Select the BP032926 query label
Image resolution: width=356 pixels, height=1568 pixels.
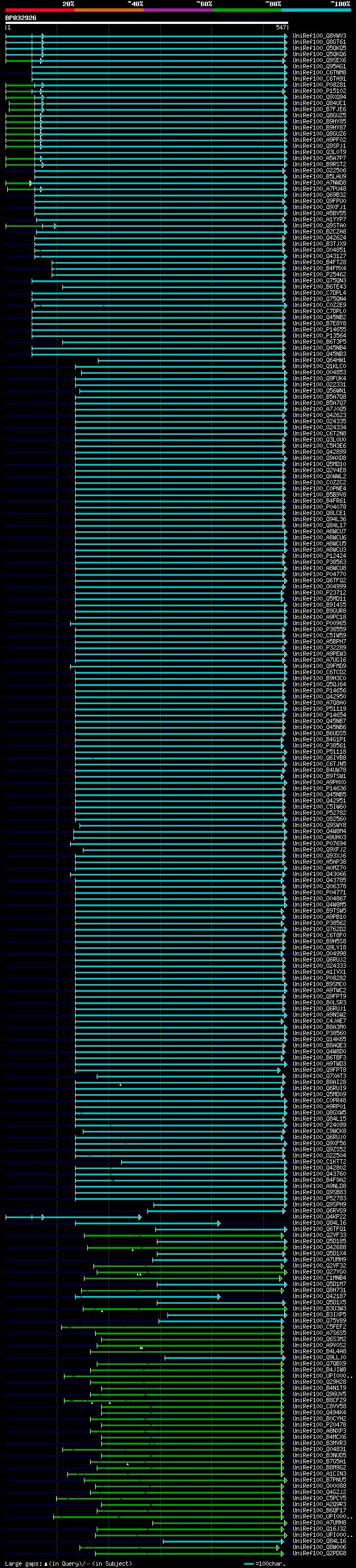click(x=21, y=18)
